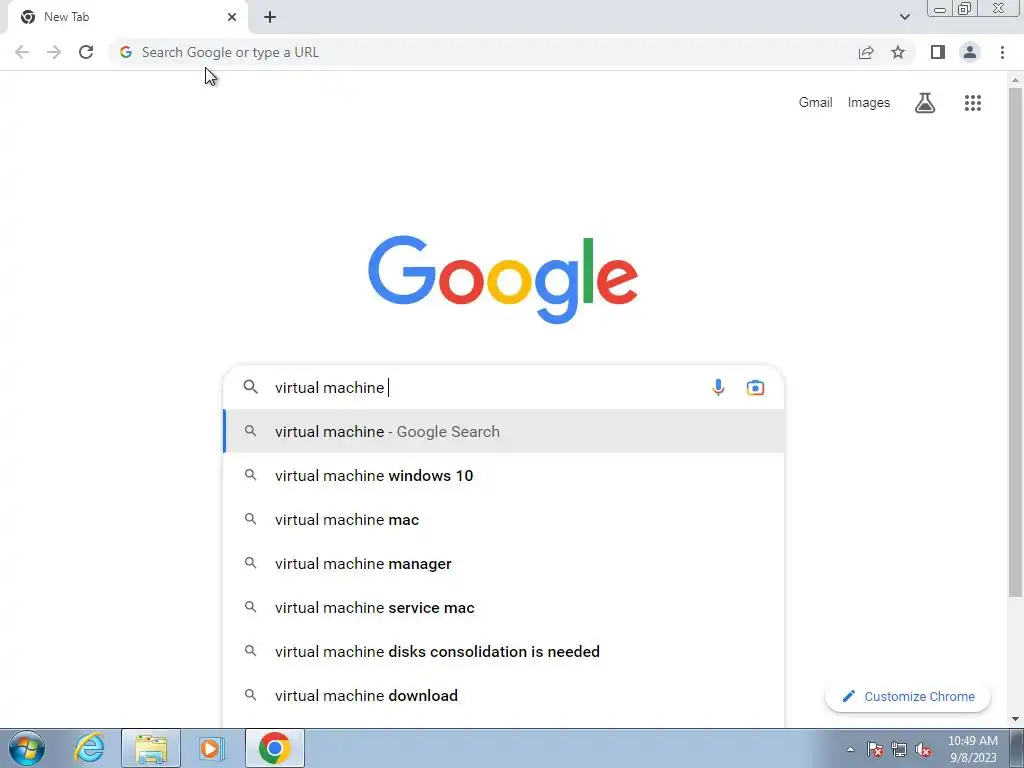The image size is (1024, 768).
Task: Open Google Lens image search camera icon
Action: pyautogui.click(x=755, y=387)
